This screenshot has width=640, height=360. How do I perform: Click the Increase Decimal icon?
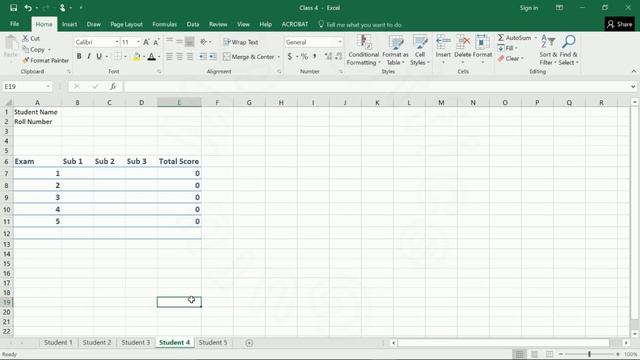point(328,57)
